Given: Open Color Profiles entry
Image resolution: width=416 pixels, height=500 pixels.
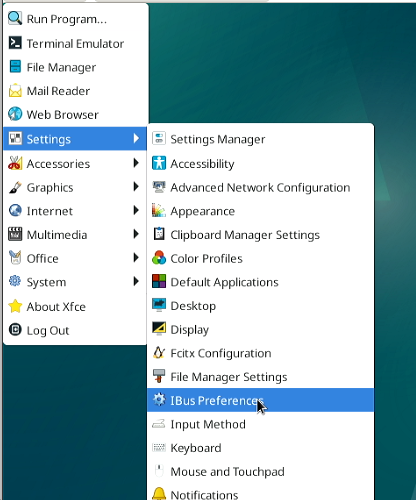Looking at the screenshot, I should 261,258.
